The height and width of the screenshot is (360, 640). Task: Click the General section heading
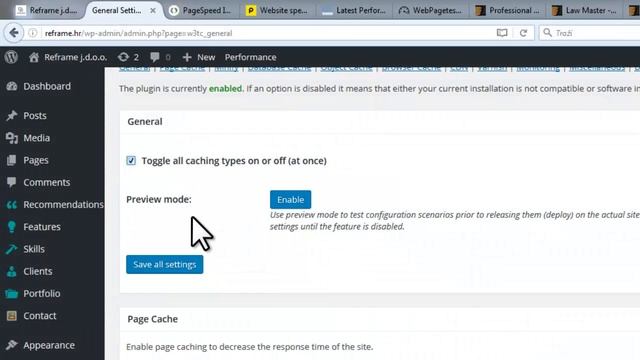[144, 122]
